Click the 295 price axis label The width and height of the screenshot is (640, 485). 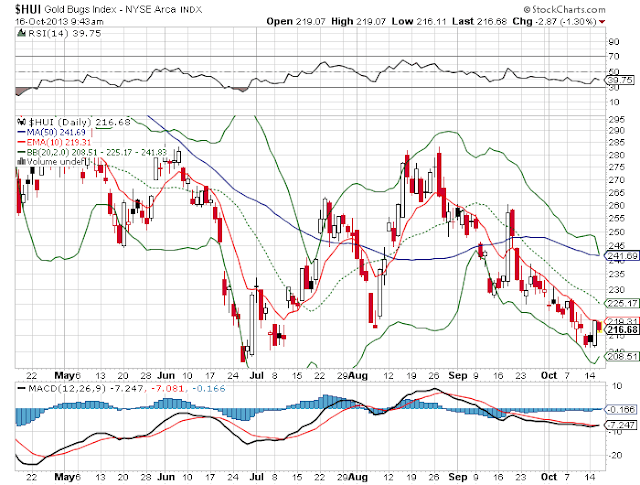point(616,119)
